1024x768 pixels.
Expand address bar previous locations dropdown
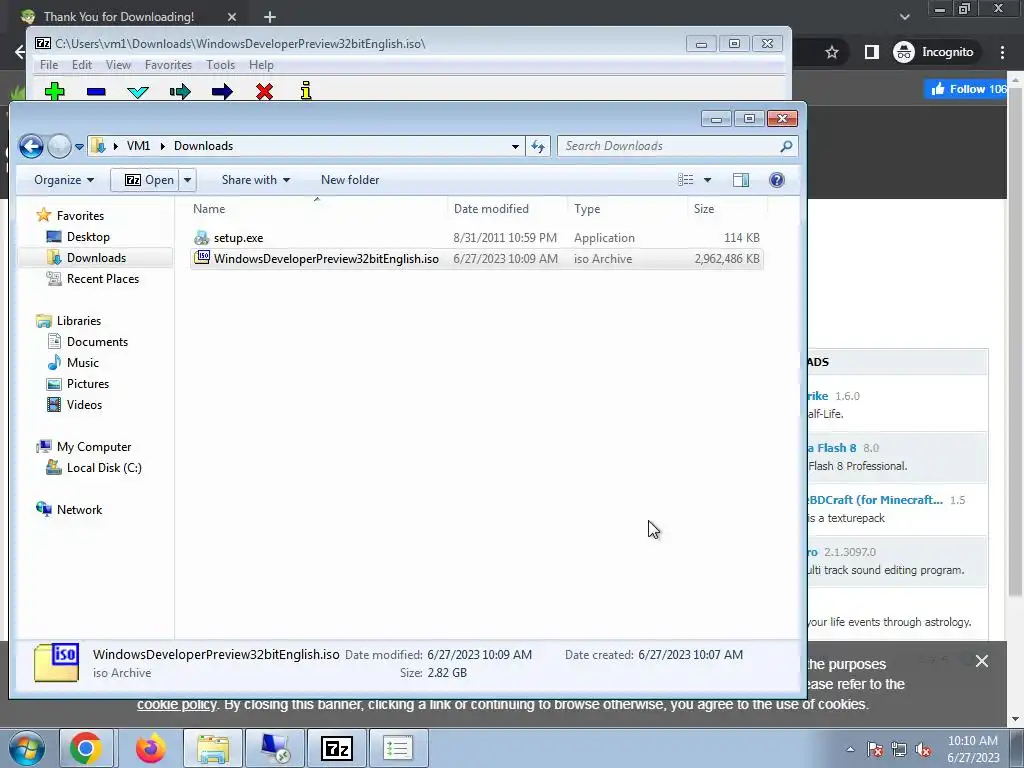(x=515, y=146)
